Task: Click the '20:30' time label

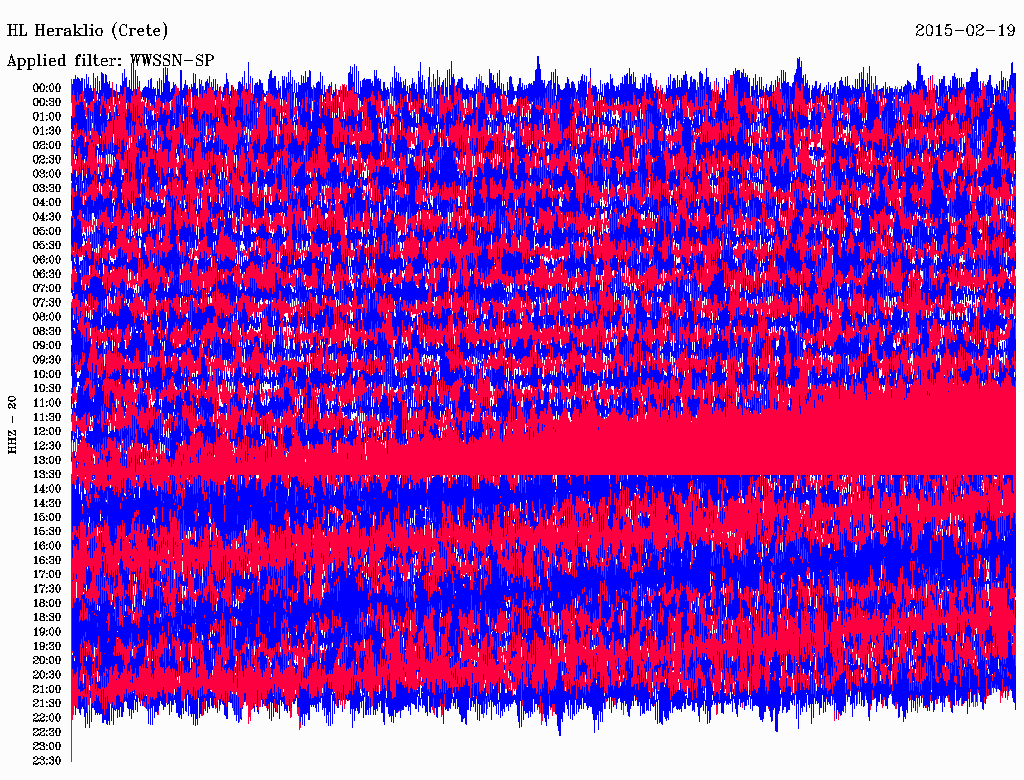Action: 46,675
